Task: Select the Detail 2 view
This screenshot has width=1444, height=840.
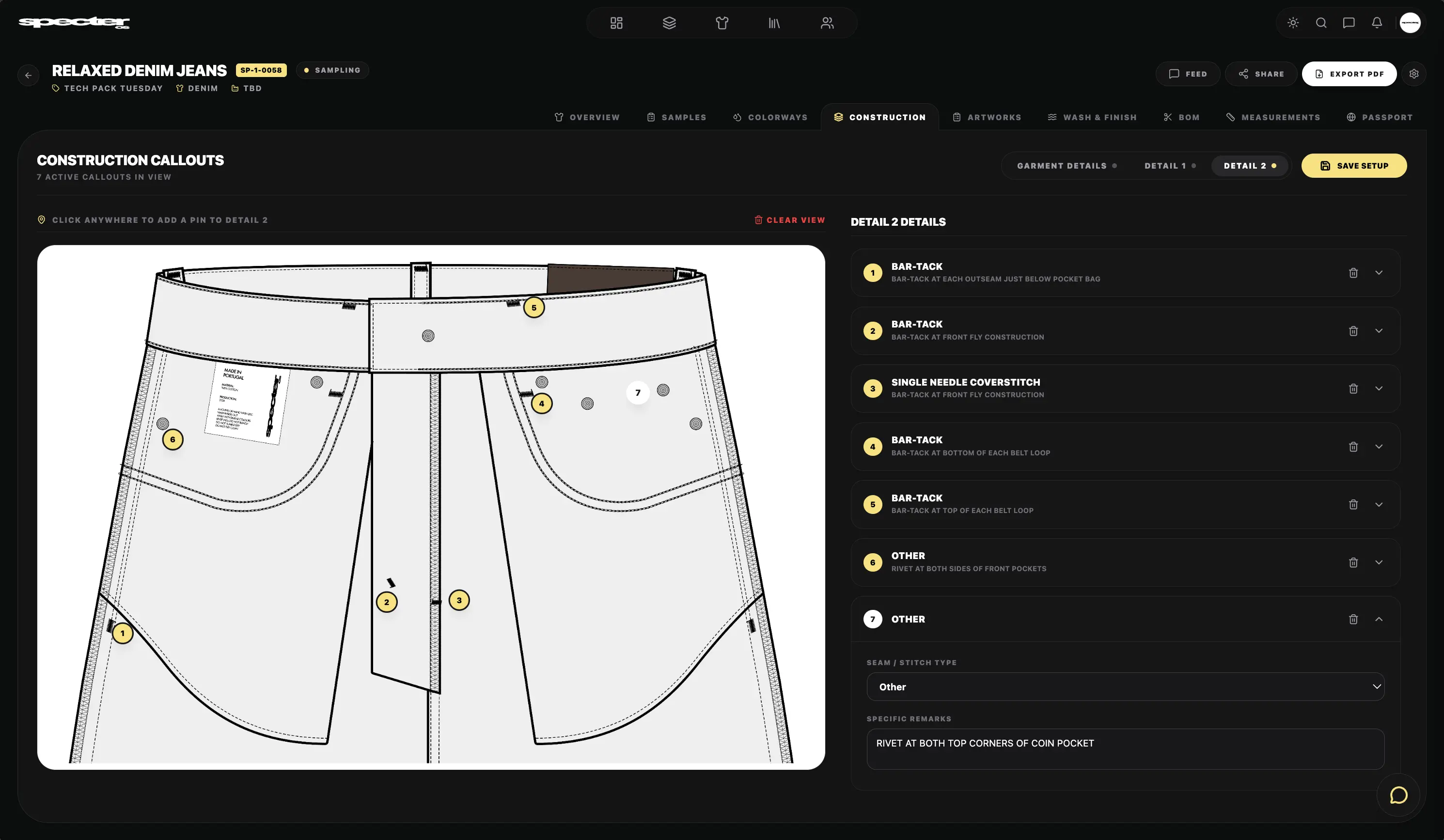Action: (1250, 166)
